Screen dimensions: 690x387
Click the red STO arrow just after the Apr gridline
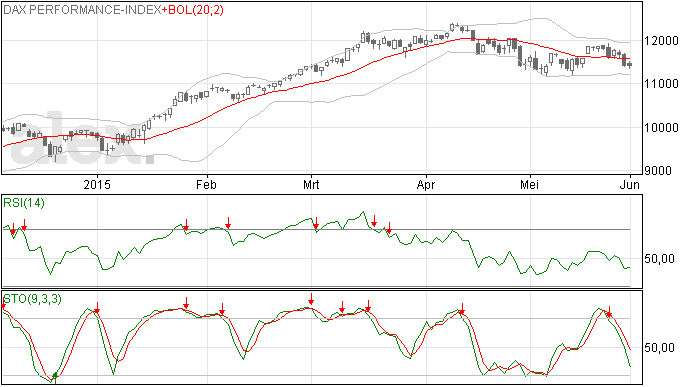pos(462,309)
